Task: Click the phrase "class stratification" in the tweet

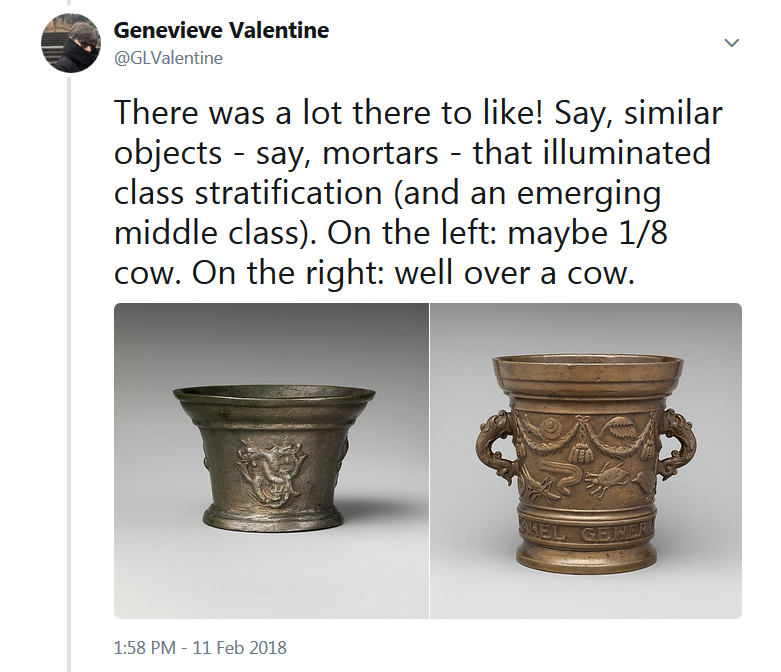Action: click(x=262, y=193)
